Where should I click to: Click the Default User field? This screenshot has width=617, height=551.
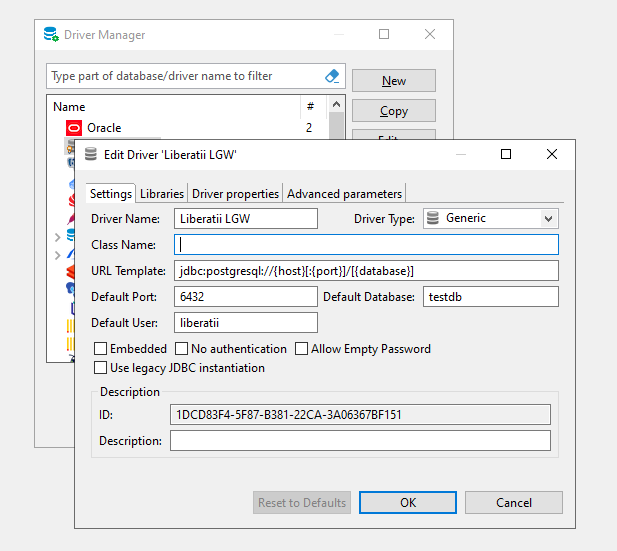pos(246,323)
